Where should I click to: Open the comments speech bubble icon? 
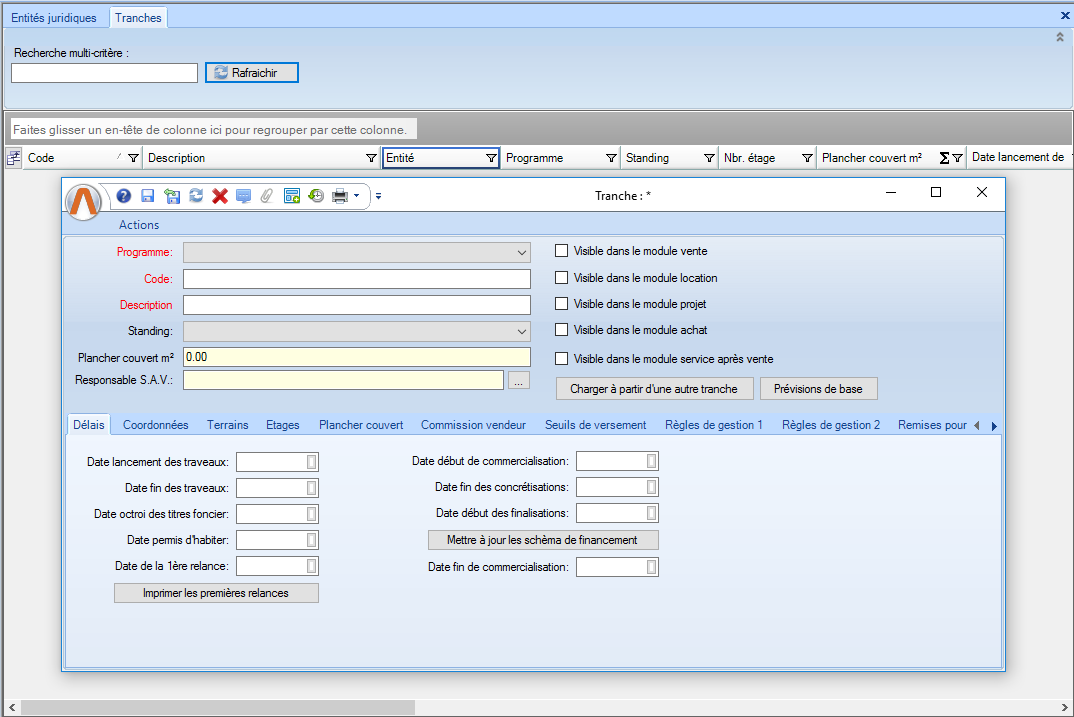(244, 196)
